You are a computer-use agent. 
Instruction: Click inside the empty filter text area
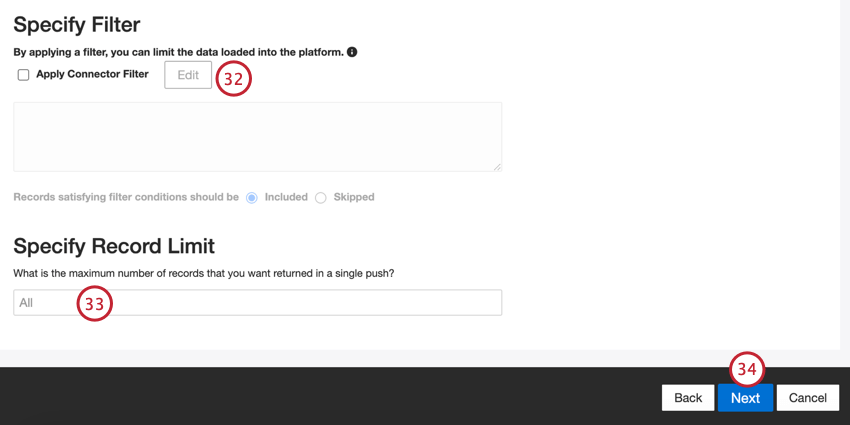[x=257, y=136]
